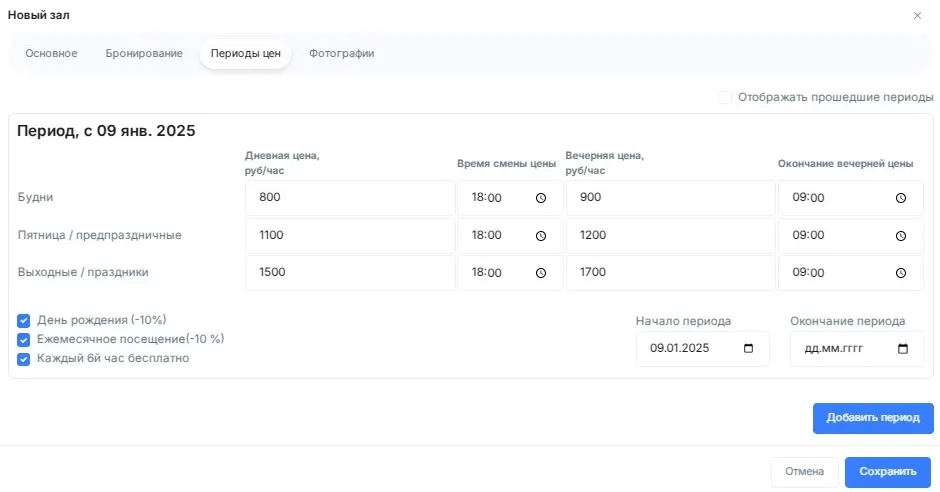Select the Периоды цен tab
Screen dimensions: 940x492
pyautogui.click(x=245, y=53)
